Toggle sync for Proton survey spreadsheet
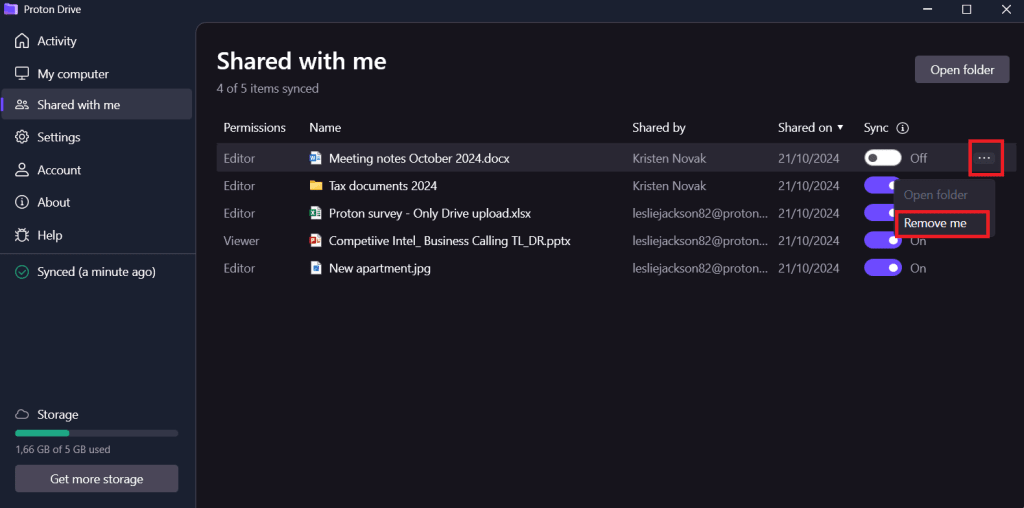 click(x=878, y=213)
